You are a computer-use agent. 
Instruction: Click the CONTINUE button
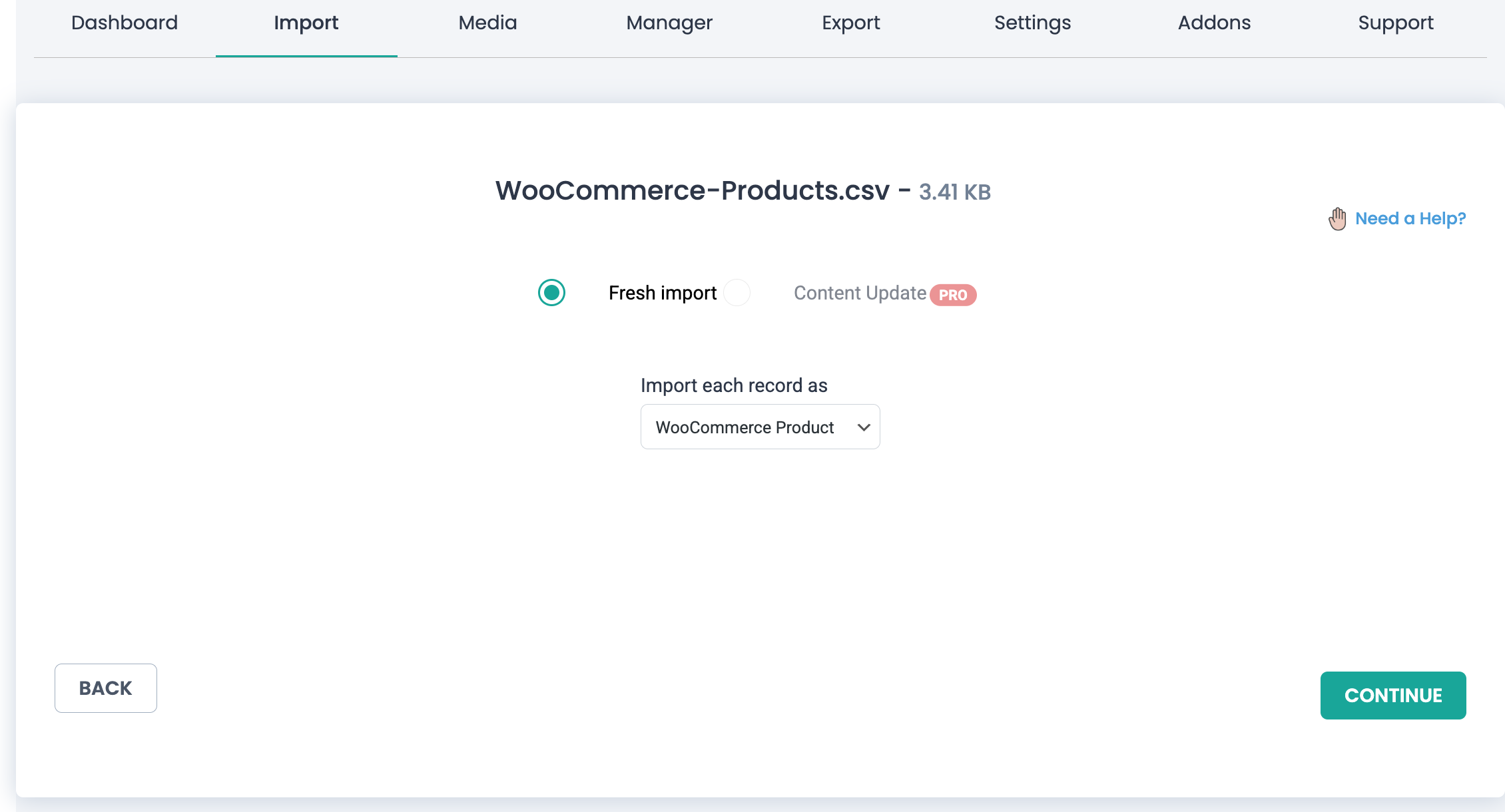coord(1393,695)
